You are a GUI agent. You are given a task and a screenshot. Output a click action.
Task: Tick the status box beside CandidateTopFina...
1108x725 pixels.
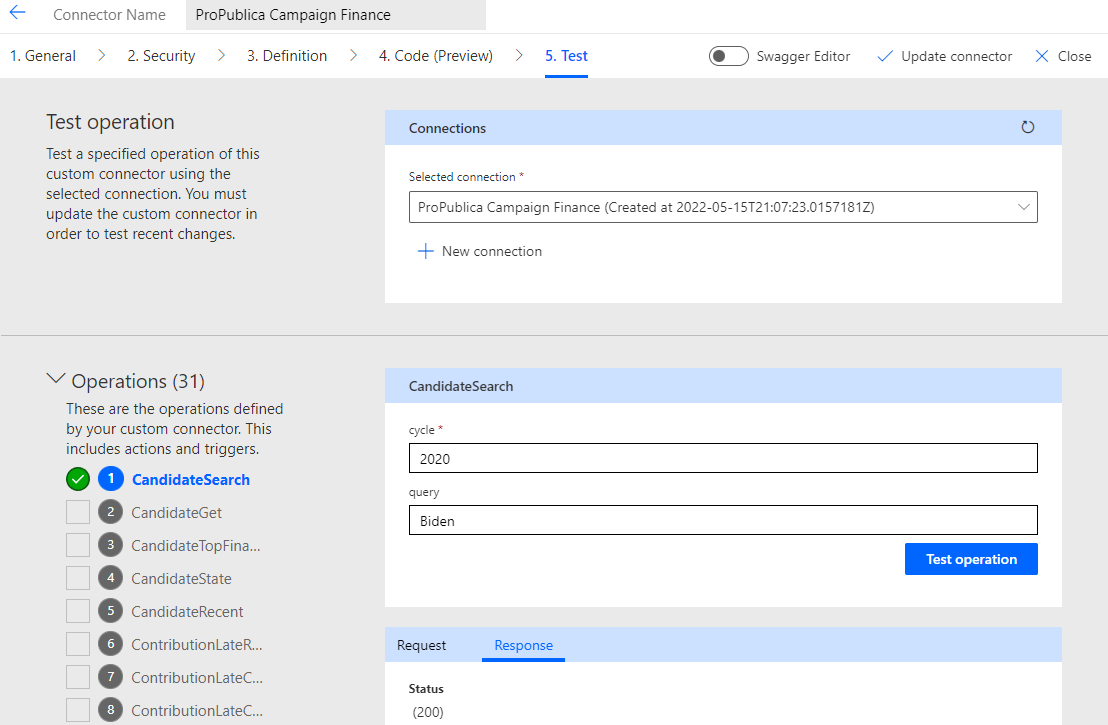coord(78,545)
